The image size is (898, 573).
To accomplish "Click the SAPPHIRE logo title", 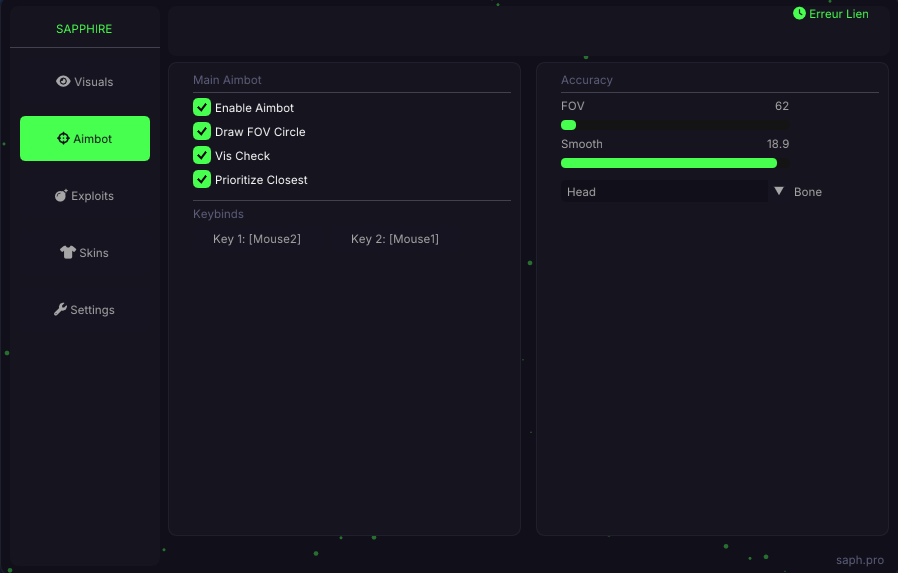I will tap(84, 29).
